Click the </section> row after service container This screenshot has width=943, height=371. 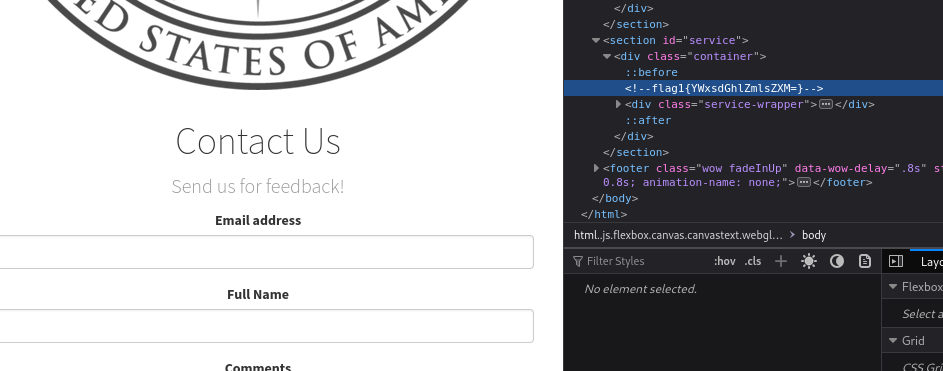click(636, 152)
